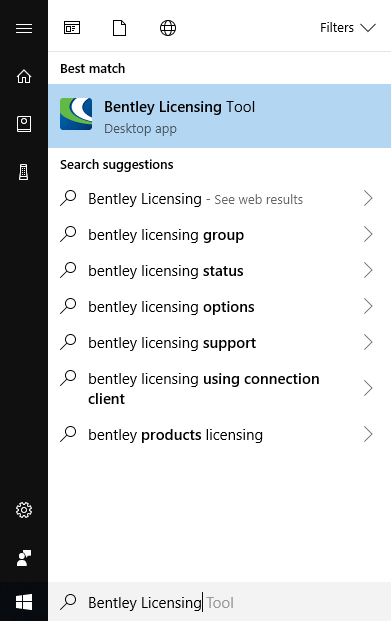391x621 pixels.
Task: Click magnifier icon beside 'using connection client' row
Action: coord(68,378)
